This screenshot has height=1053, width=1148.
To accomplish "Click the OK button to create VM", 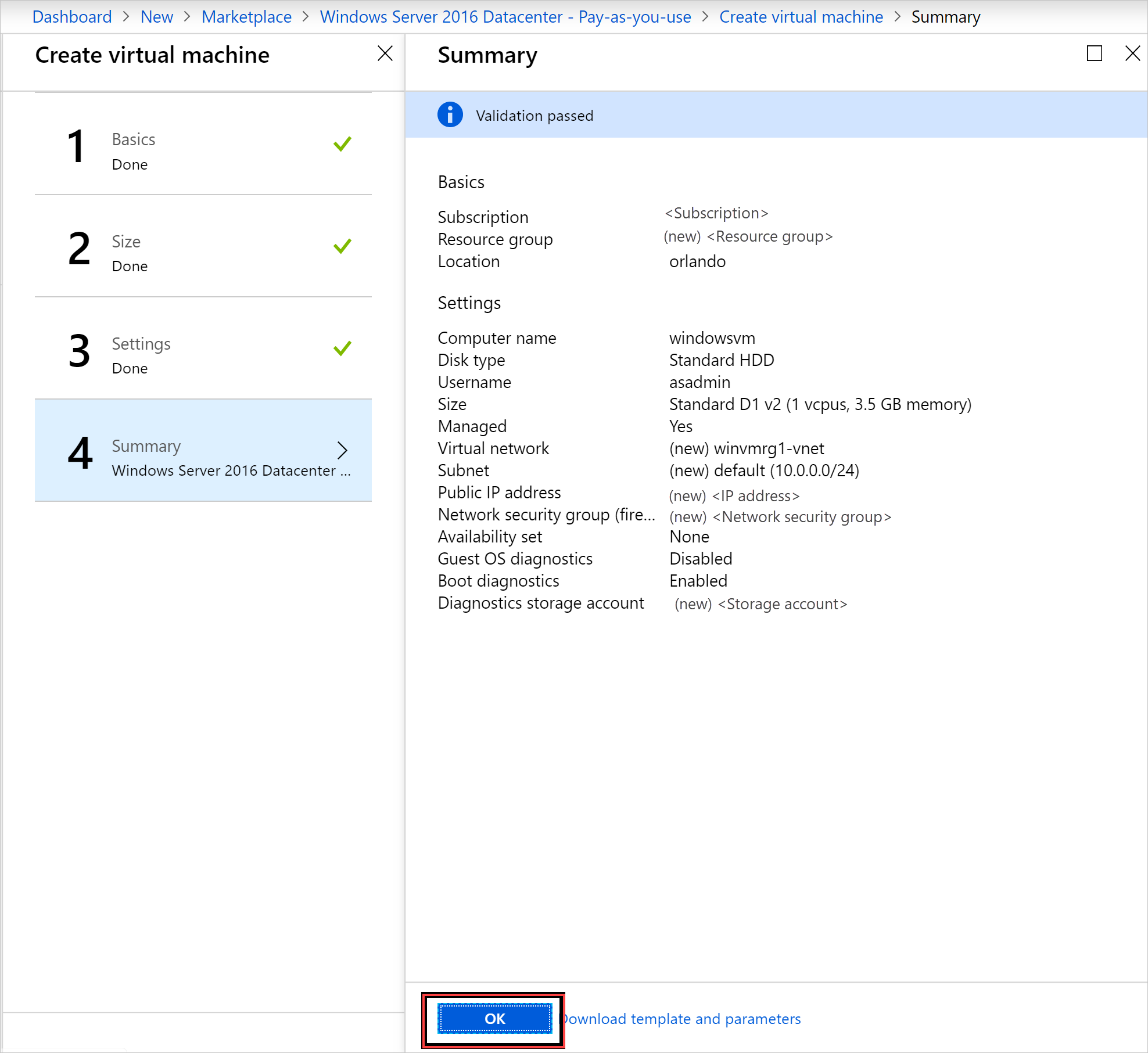I will tap(494, 1018).
